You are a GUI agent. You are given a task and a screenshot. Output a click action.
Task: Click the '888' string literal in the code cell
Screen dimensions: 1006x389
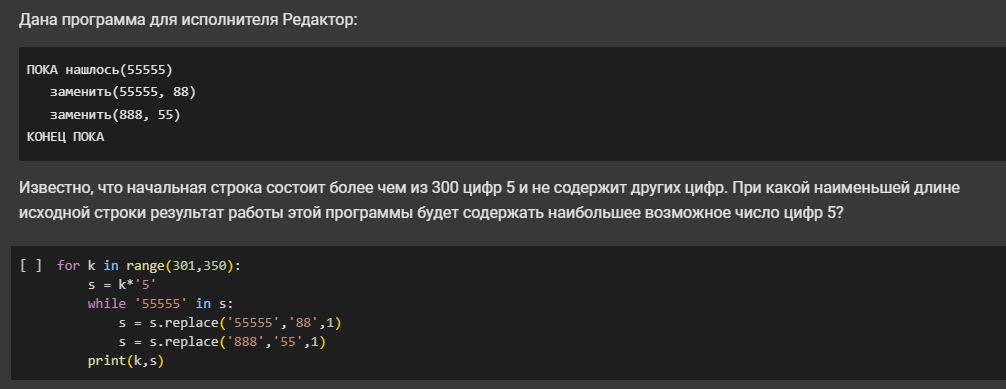tap(246, 342)
